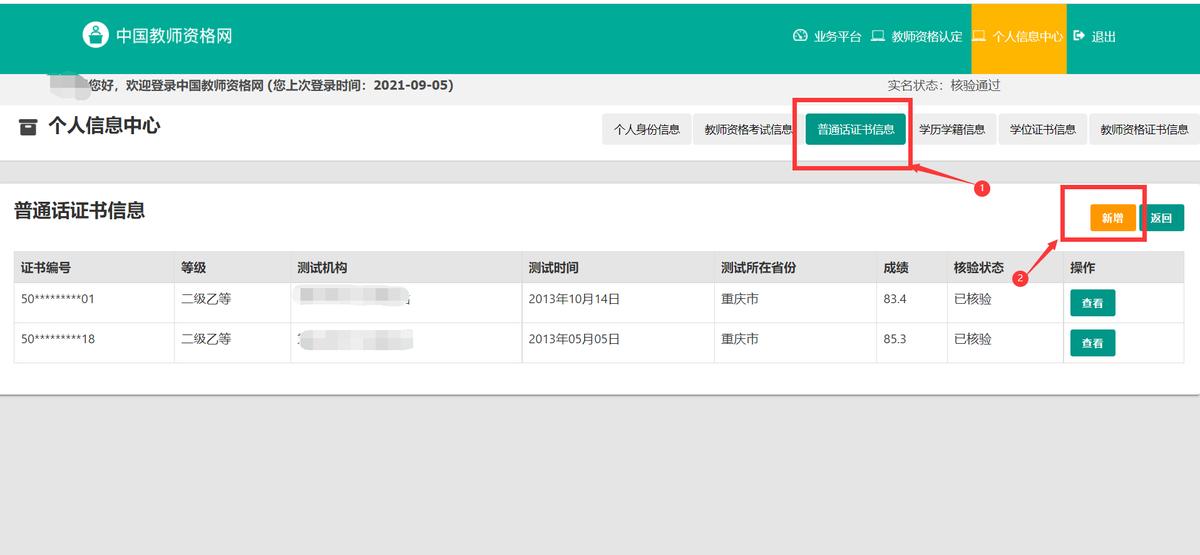The width and height of the screenshot is (1200, 555).
Task: Switch to the 学历学籍信息 tab
Action: tap(952, 129)
